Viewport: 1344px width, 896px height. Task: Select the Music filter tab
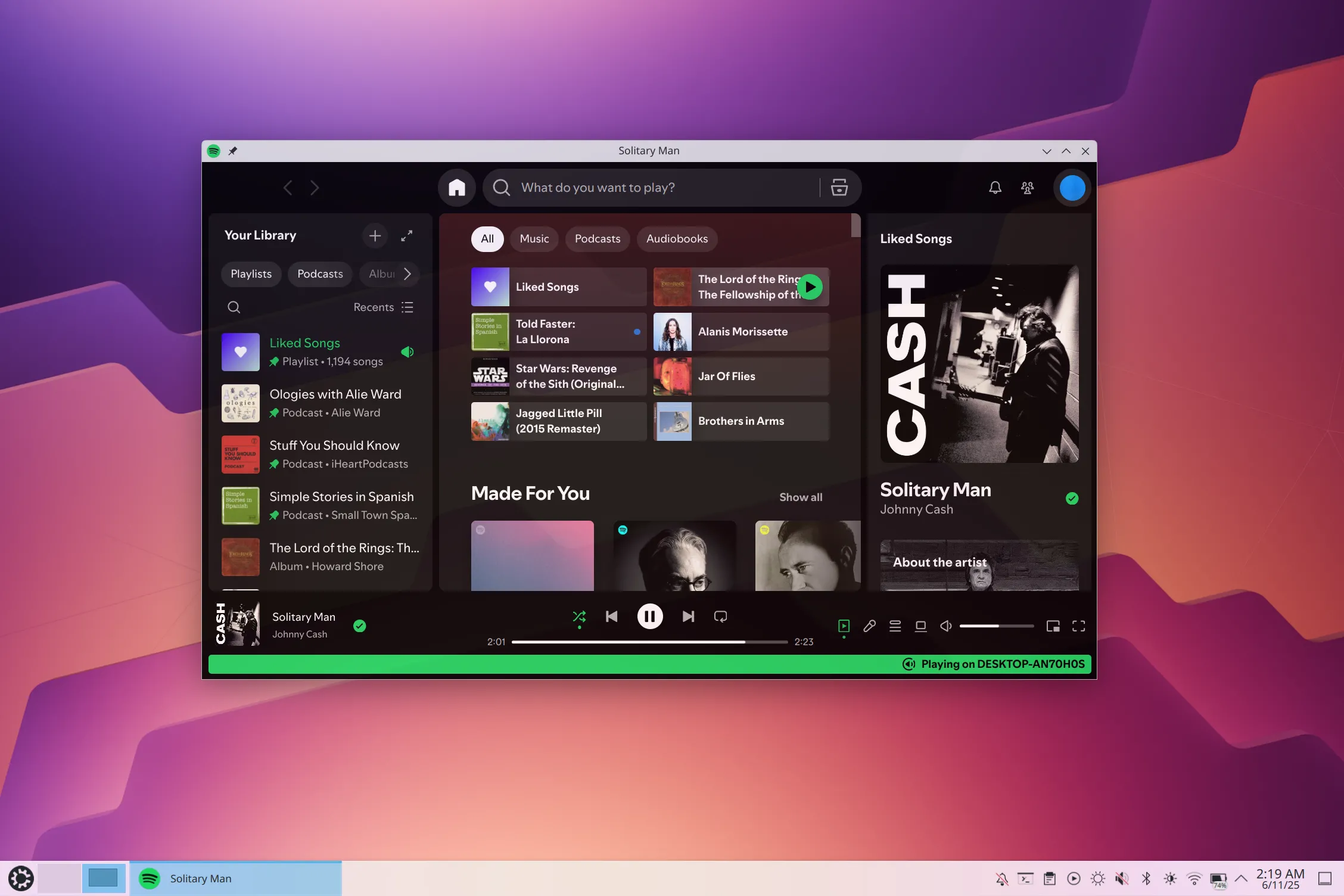click(x=534, y=239)
